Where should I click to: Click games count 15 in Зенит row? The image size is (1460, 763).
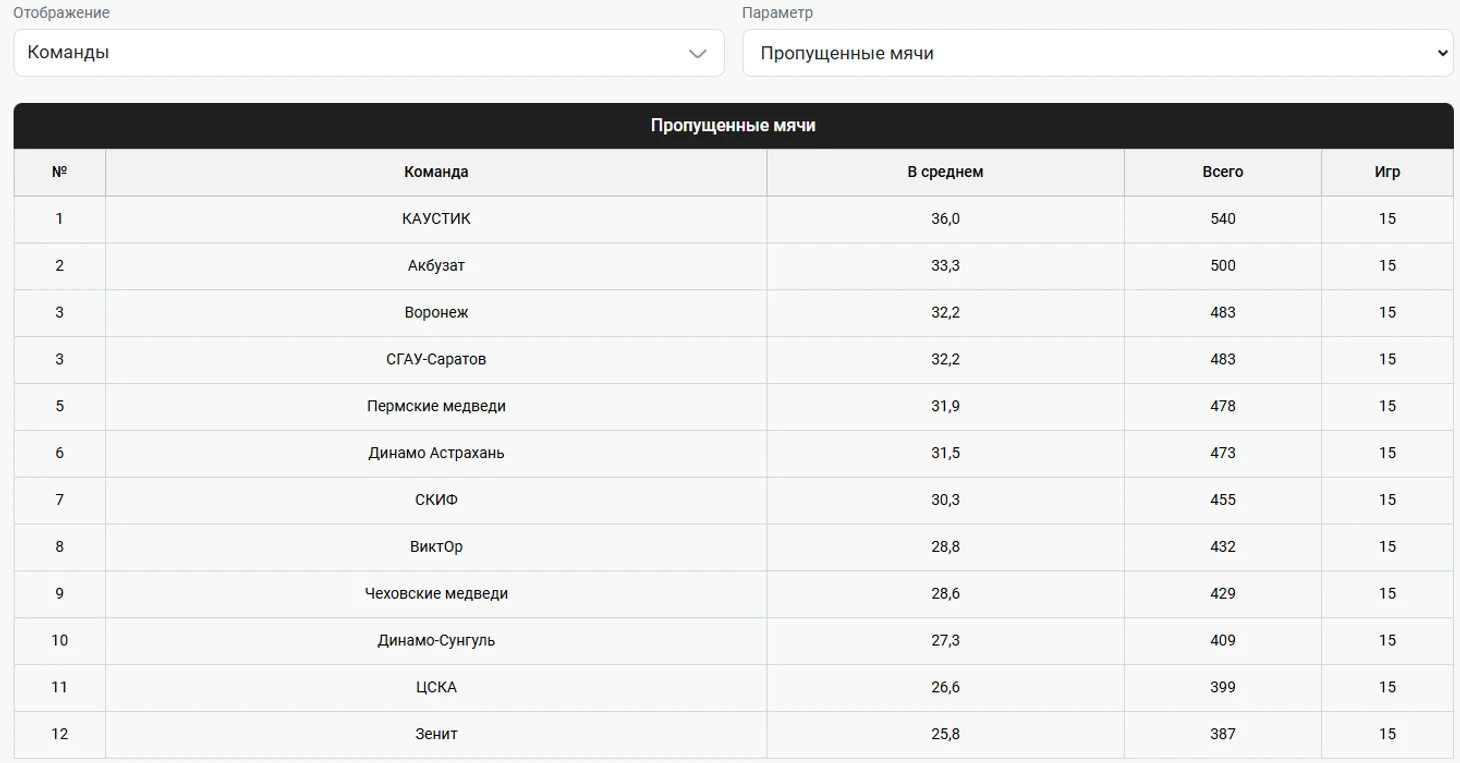click(x=1387, y=734)
